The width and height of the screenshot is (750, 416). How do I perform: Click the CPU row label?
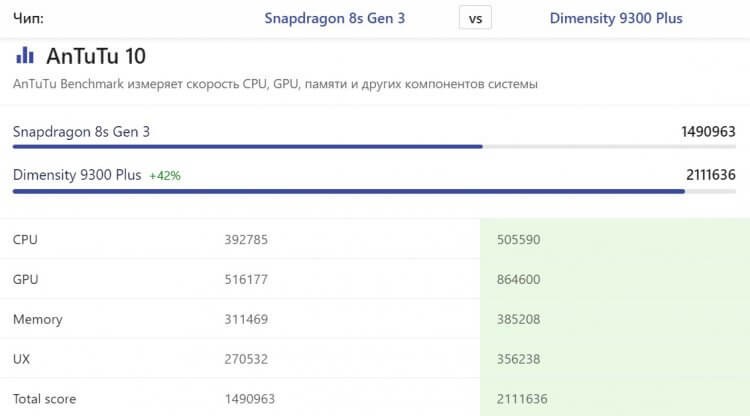25,239
